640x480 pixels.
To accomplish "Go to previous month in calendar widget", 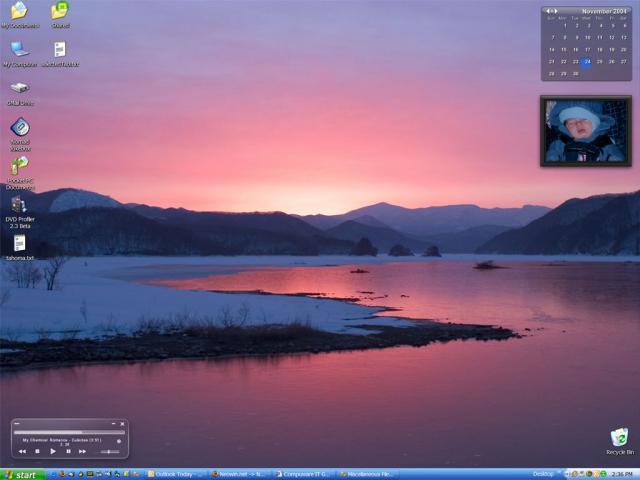I will click(548, 11).
